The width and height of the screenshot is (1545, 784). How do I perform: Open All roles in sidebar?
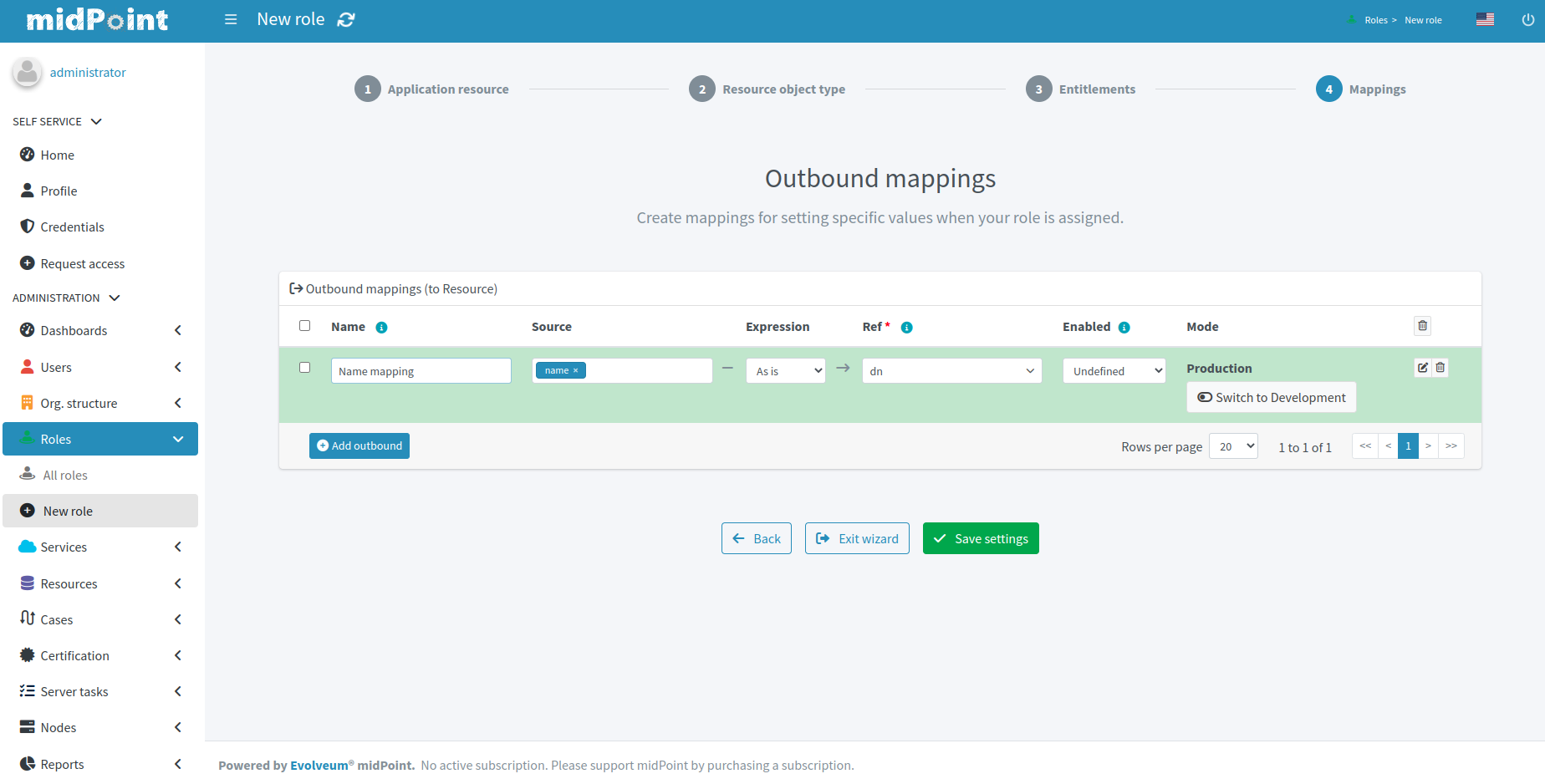point(65,476)
